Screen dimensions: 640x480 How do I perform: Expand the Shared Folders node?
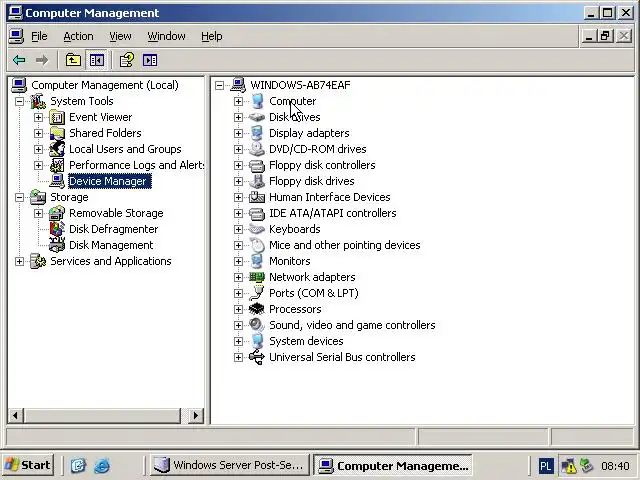coord(38,133)
